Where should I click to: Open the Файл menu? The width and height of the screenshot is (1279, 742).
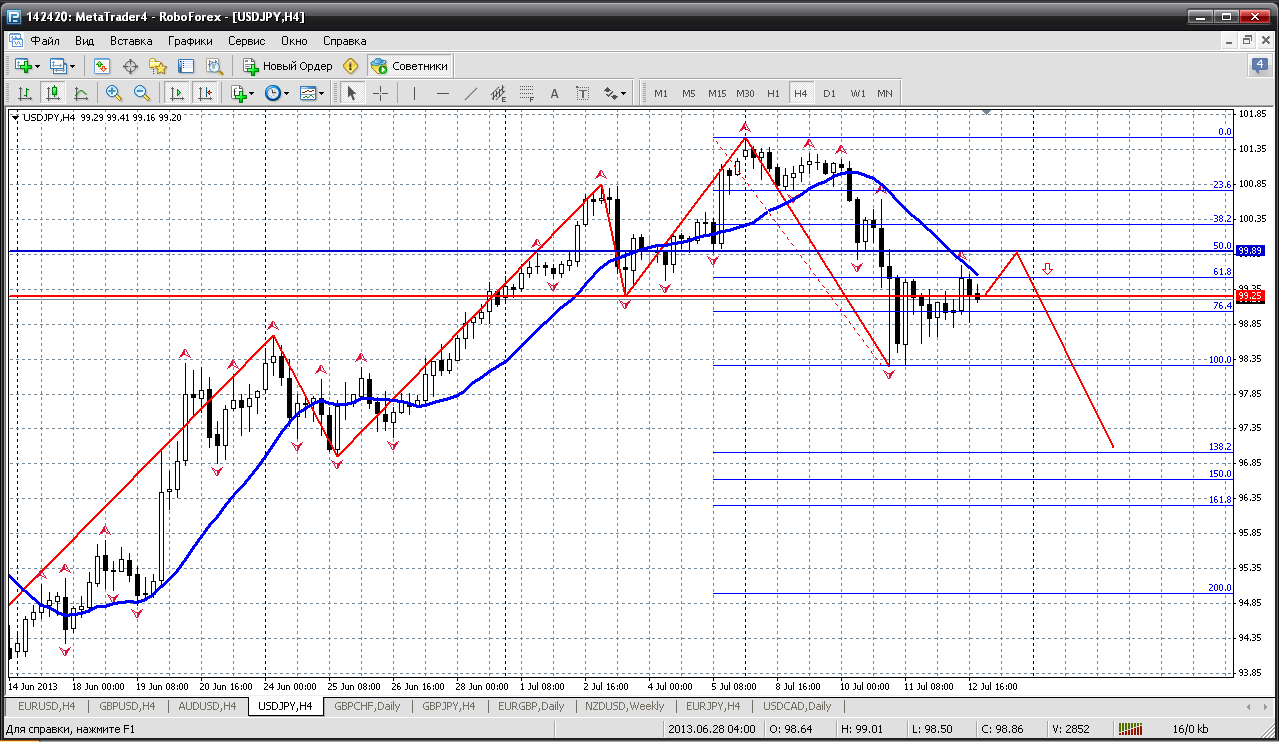click(45, 41)
